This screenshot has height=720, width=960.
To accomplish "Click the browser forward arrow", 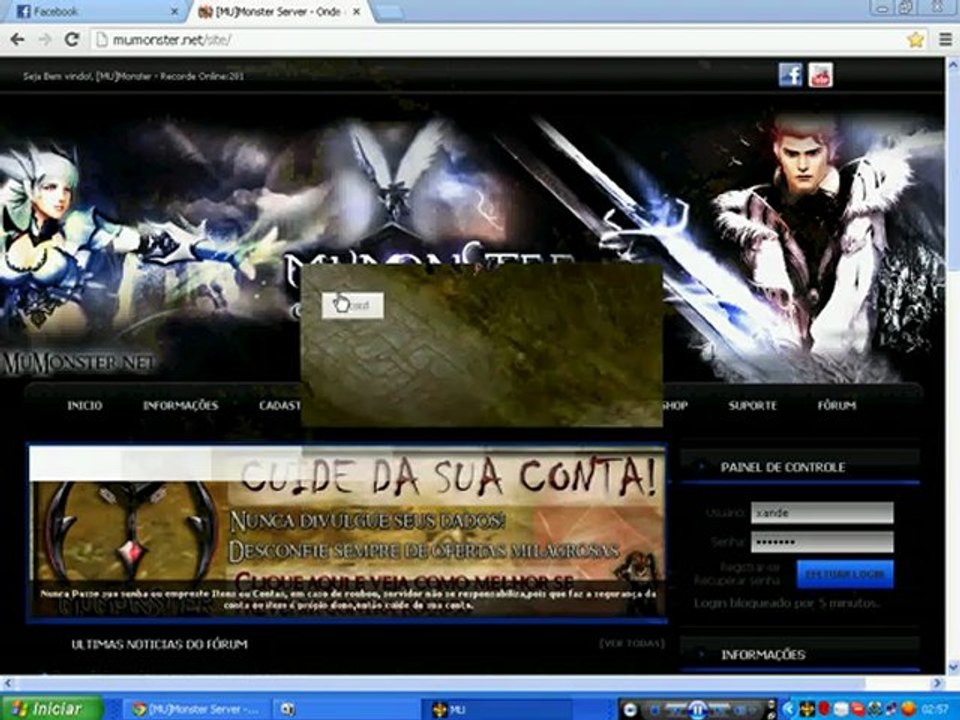I will click(x=45, y=40).
